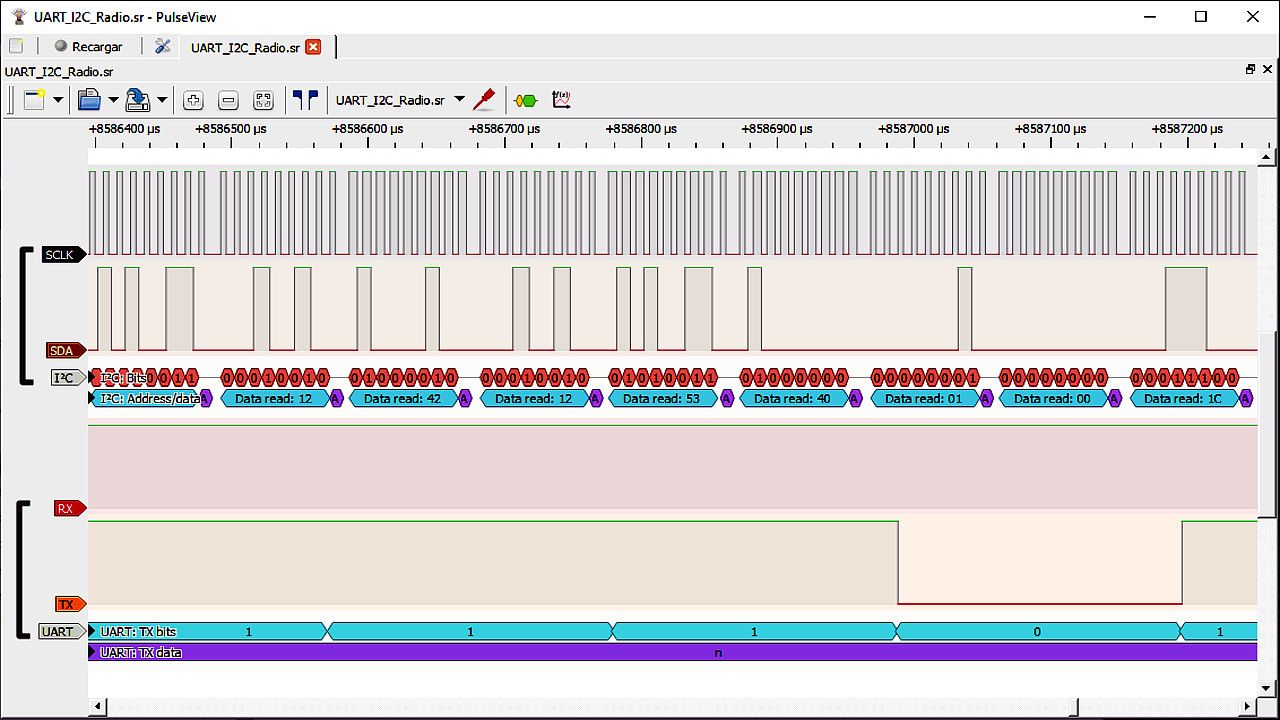Toggle the cursors display
The image size is (1280, 720).
click(306, 99)
